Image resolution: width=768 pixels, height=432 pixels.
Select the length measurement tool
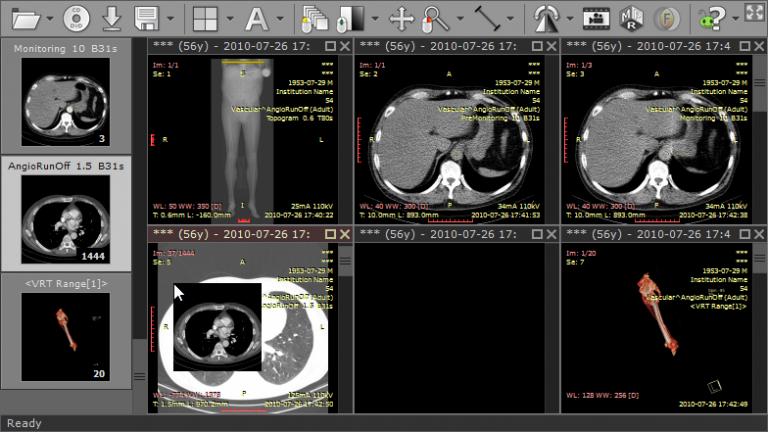click(488, 17)
